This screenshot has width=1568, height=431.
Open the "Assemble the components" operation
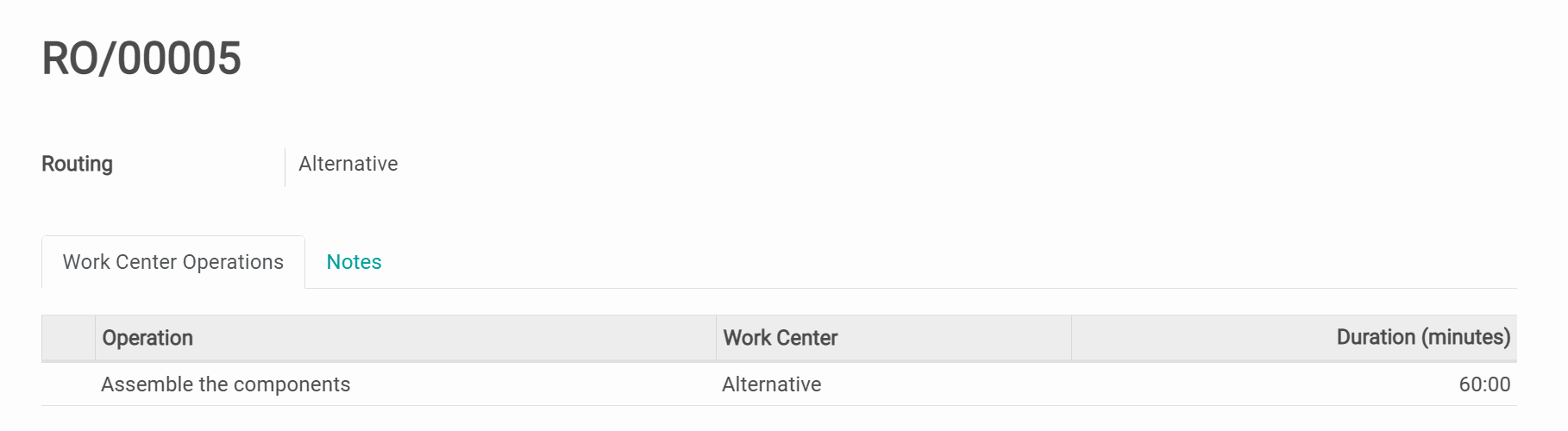[x=225, y=384]
